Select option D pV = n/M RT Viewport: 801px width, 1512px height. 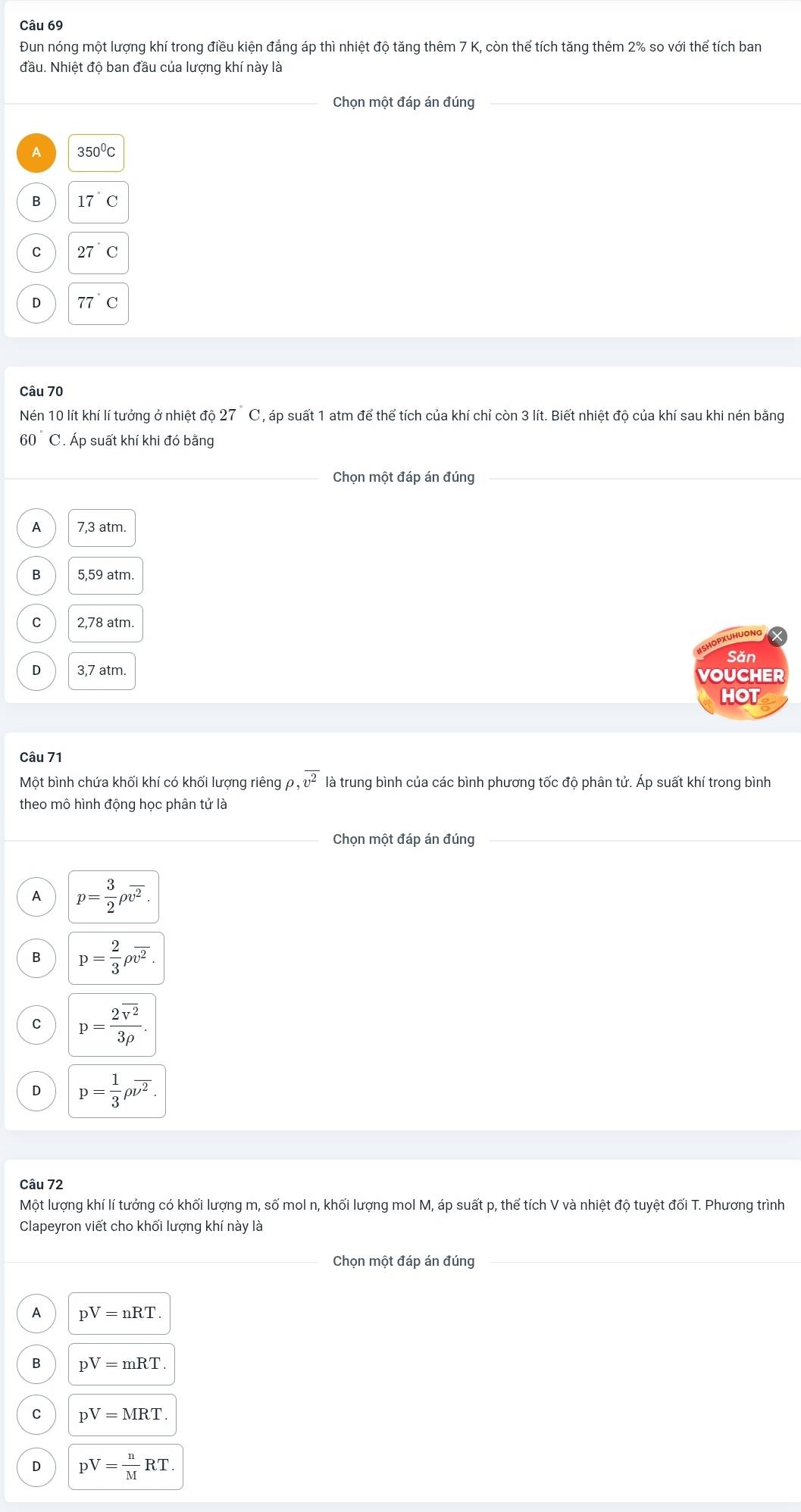point(36,1467)
